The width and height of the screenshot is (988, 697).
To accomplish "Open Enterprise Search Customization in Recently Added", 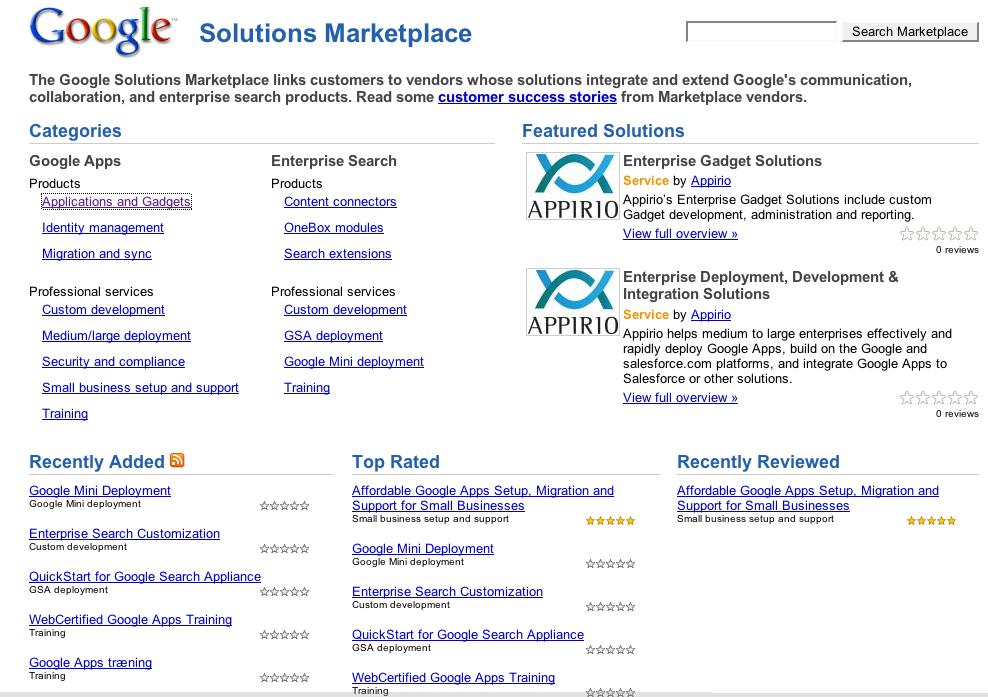I will point(125,533).
